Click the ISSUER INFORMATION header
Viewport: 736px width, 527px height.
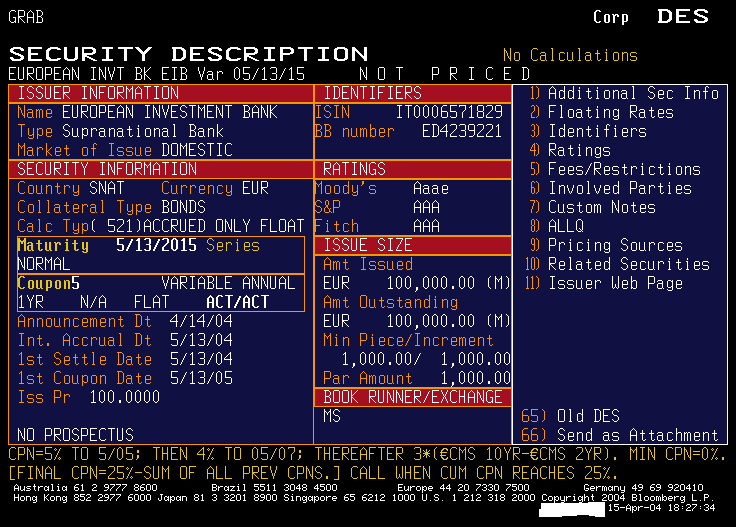click(98, 93)
